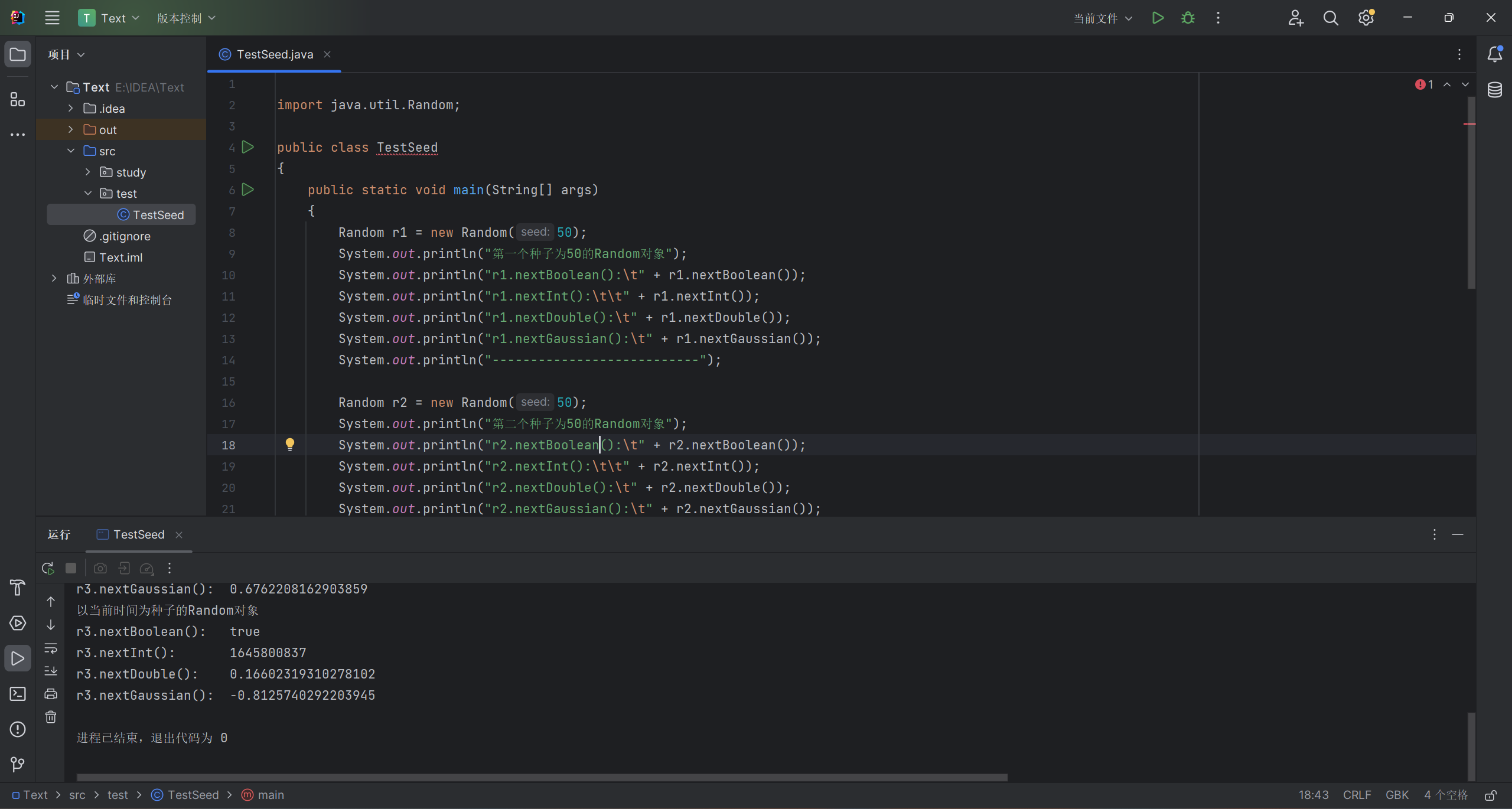1512x809 pixels.
Task: Open the Database tool window icon
Action: pyautogui.click(x=1494, y=90)
